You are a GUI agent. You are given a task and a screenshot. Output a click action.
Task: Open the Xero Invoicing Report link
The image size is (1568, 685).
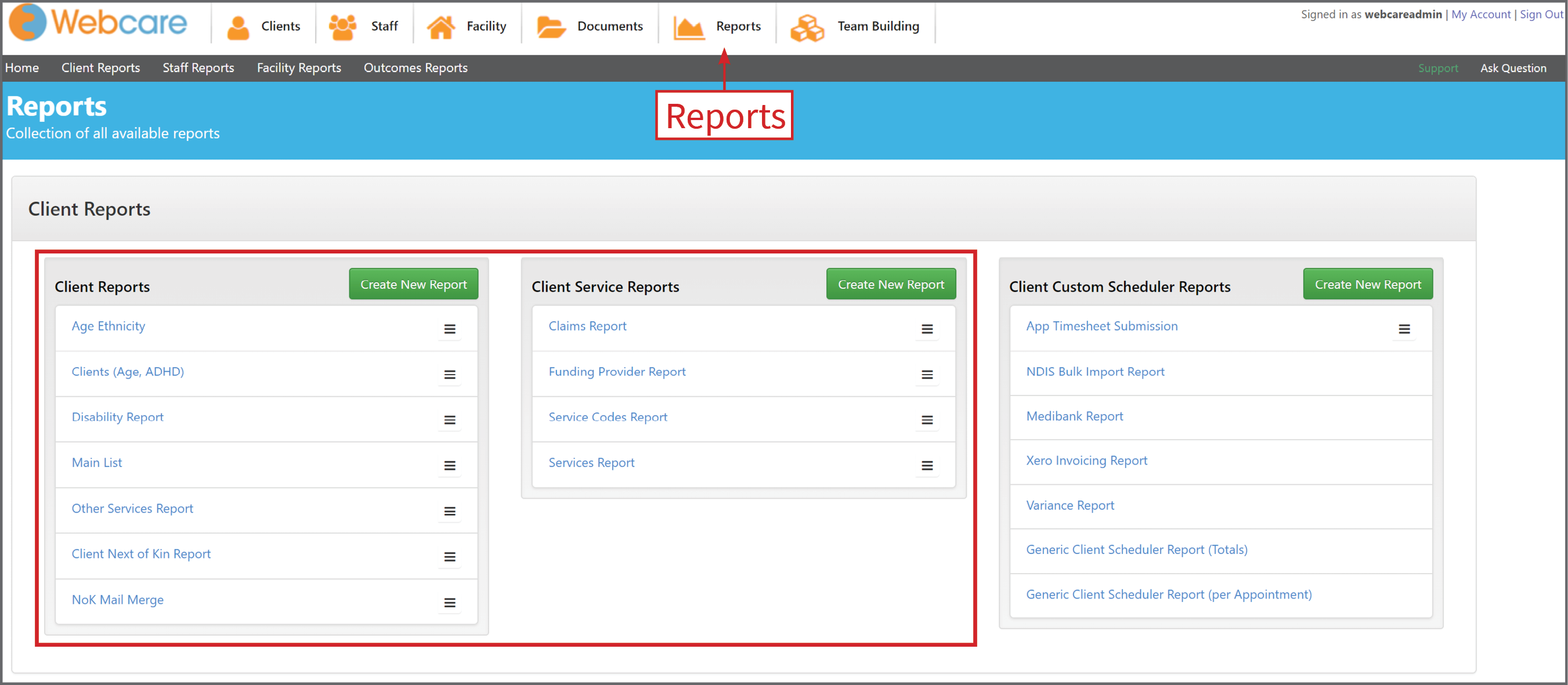tap(1086, 461)
